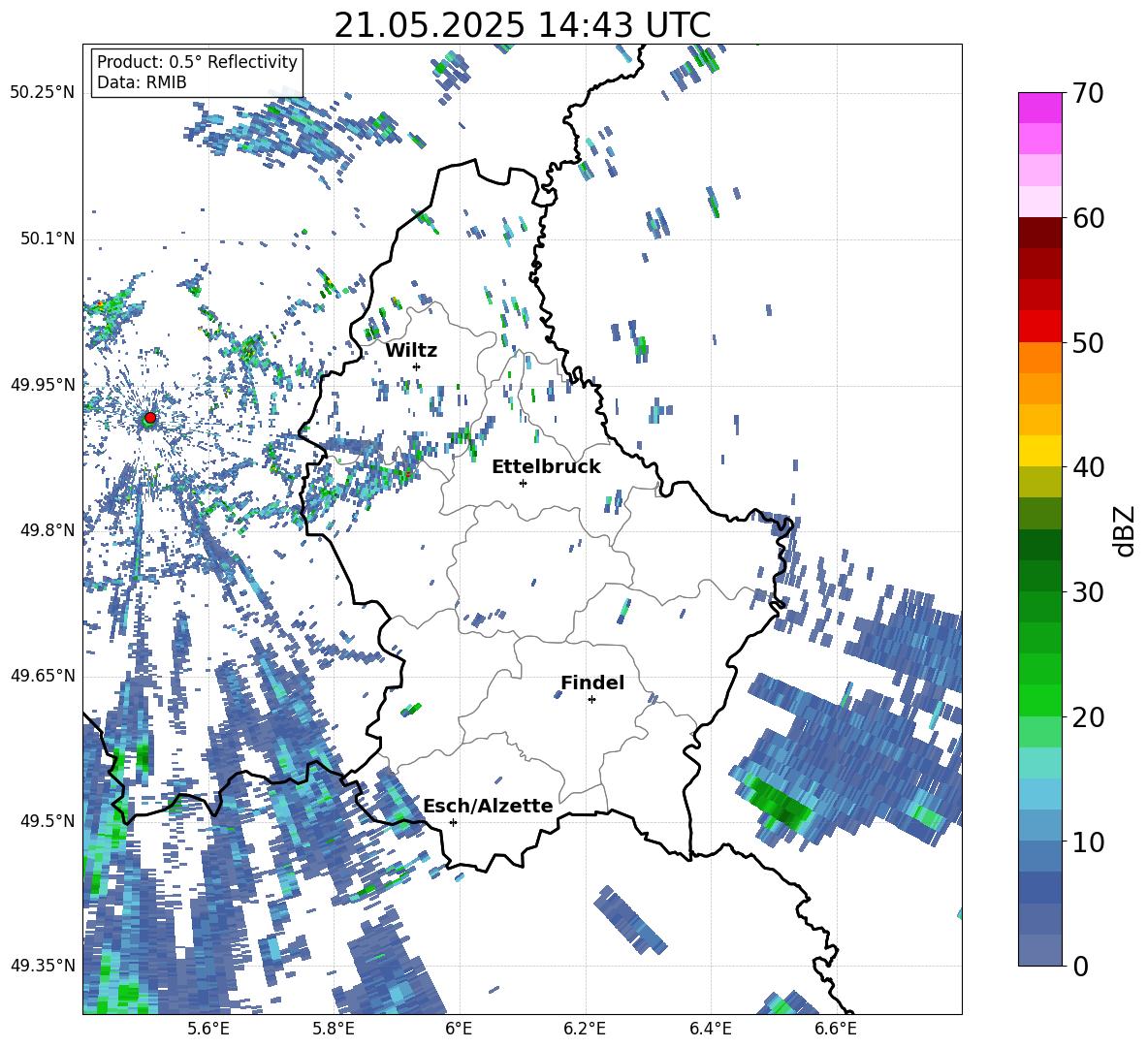Click the 60 value on the colorbar

click(1087, 218)
